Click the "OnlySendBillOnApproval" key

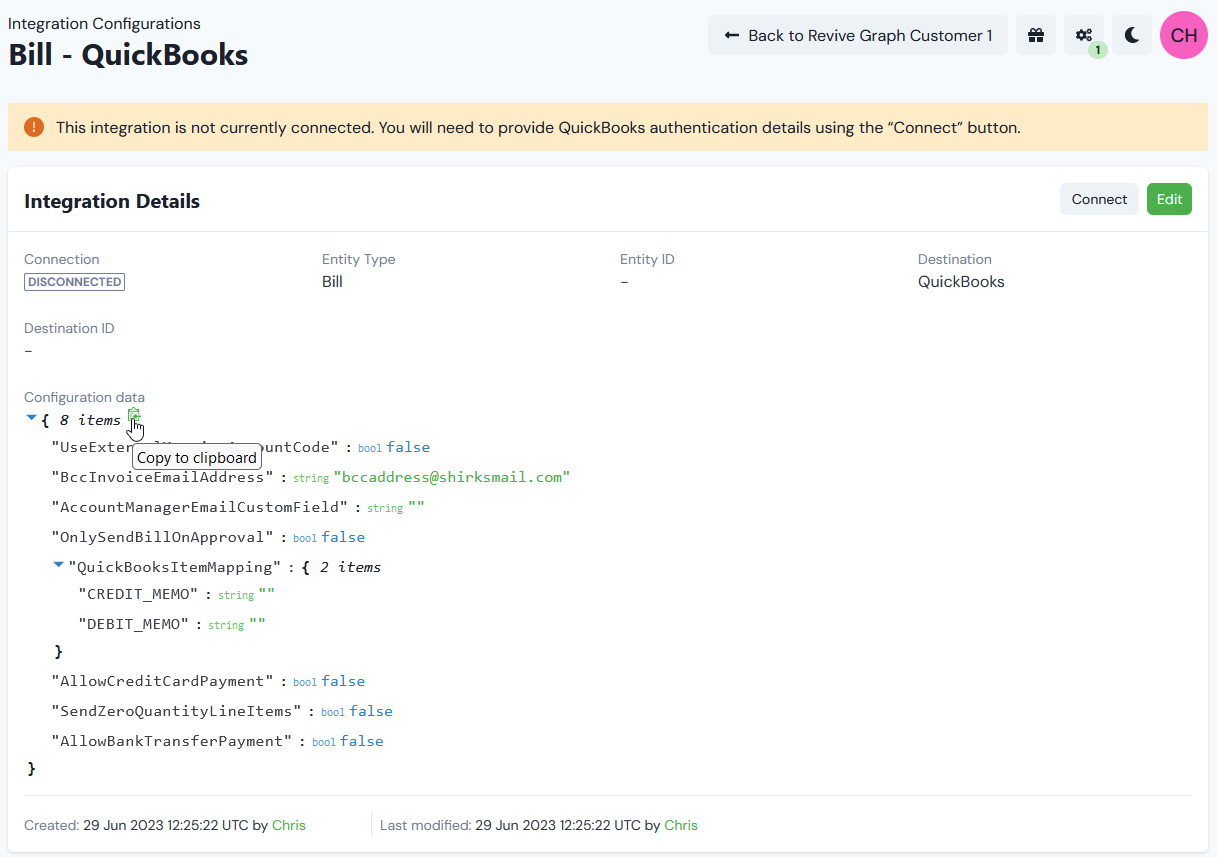coord(163,537)
